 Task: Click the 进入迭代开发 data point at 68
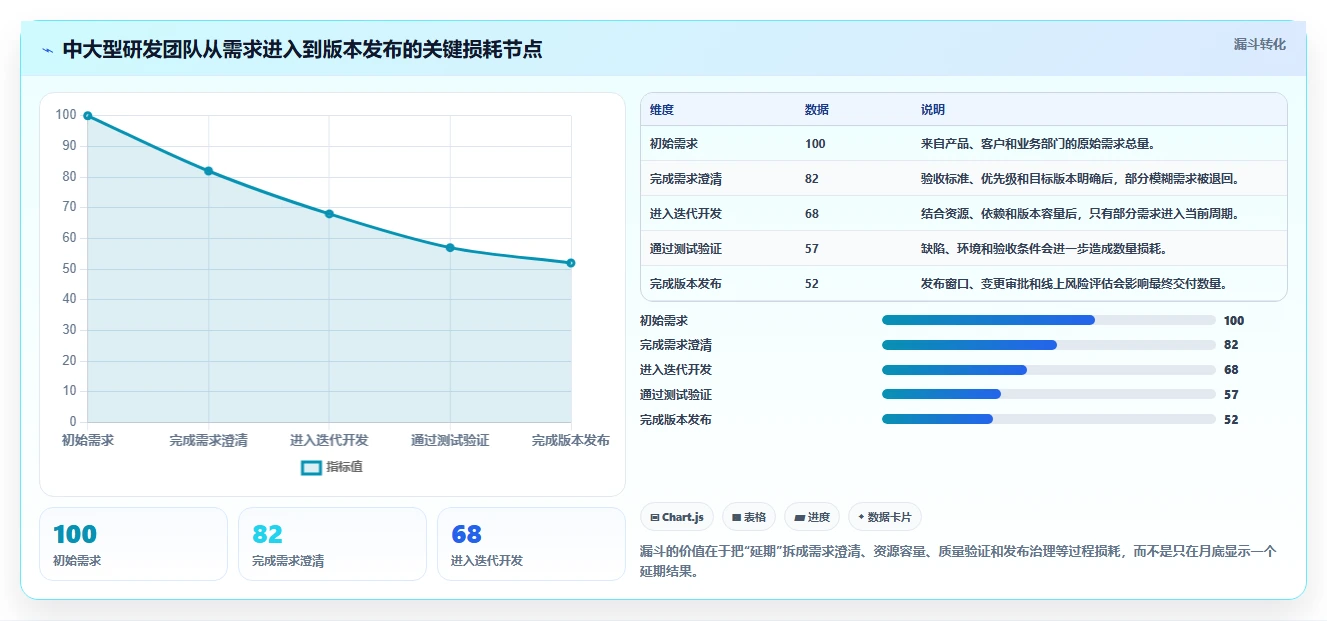click(x=329, y=214)
